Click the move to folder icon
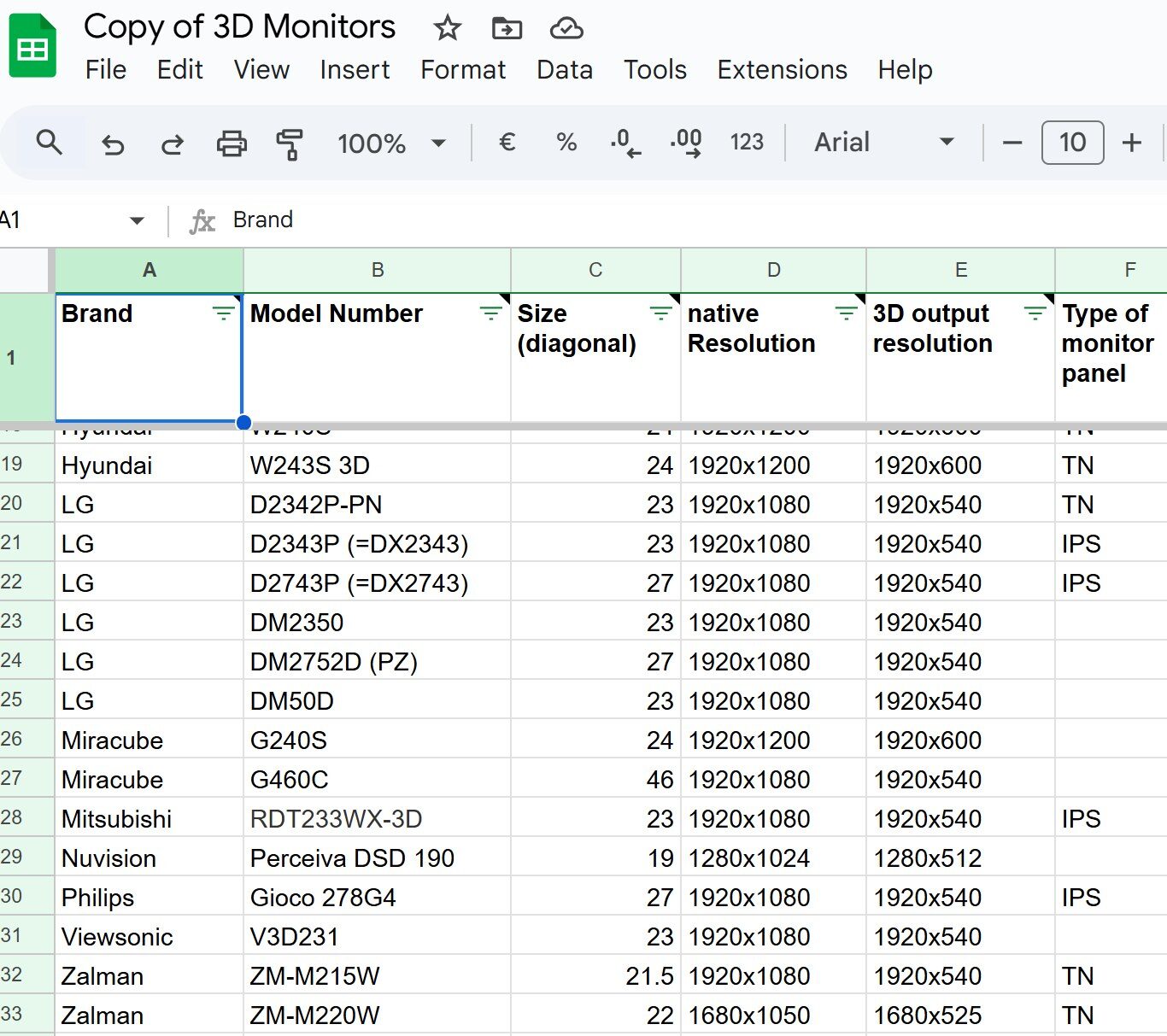 point(507,28)
